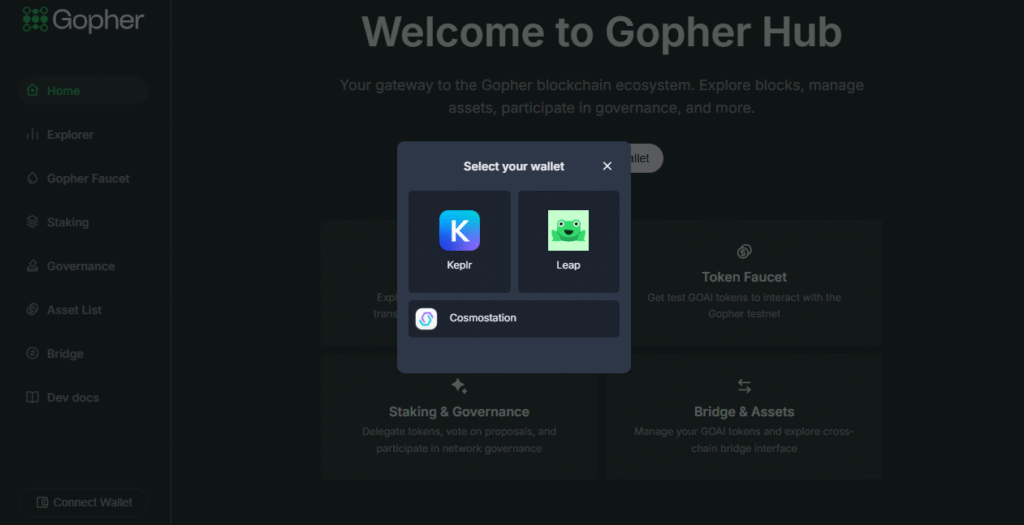Open Dev docs from sidebar

[72, 398]
